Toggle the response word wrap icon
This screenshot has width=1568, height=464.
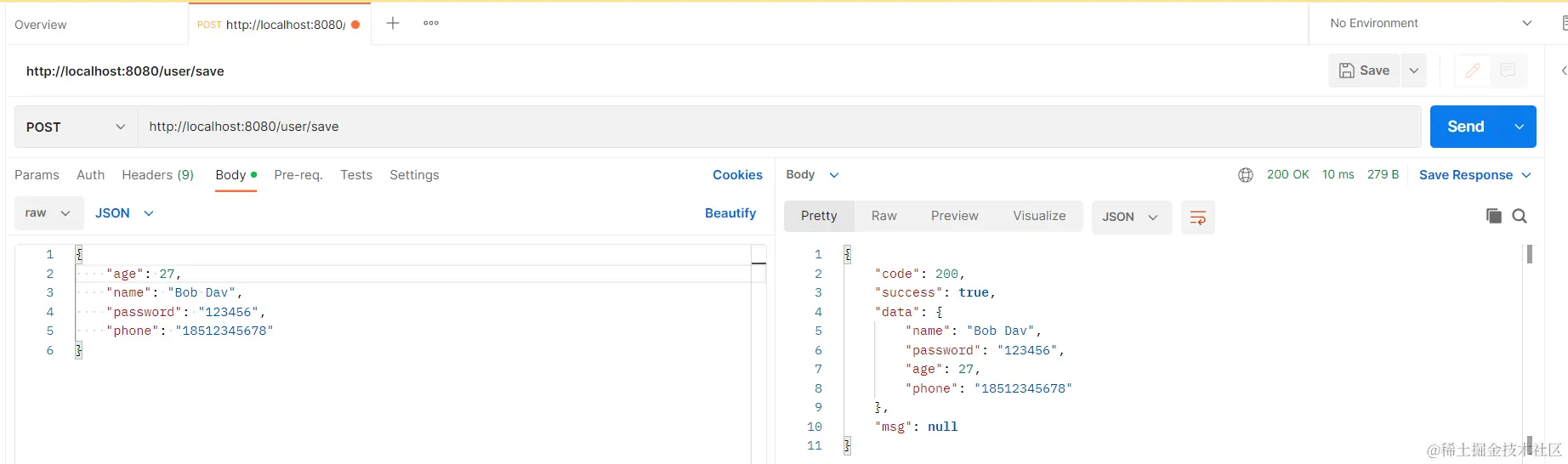pyautogui.click(x=1198, y=218)
